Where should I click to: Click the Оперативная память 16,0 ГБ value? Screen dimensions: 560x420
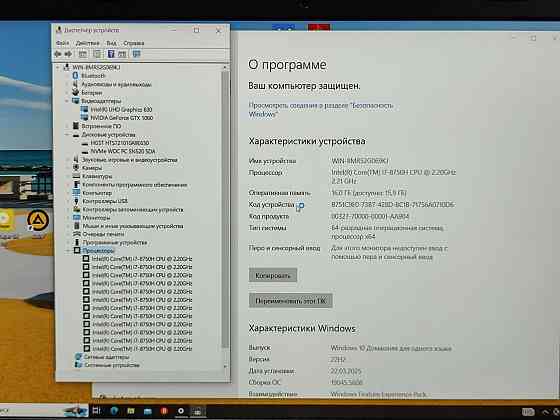click(x=369, y=193)
